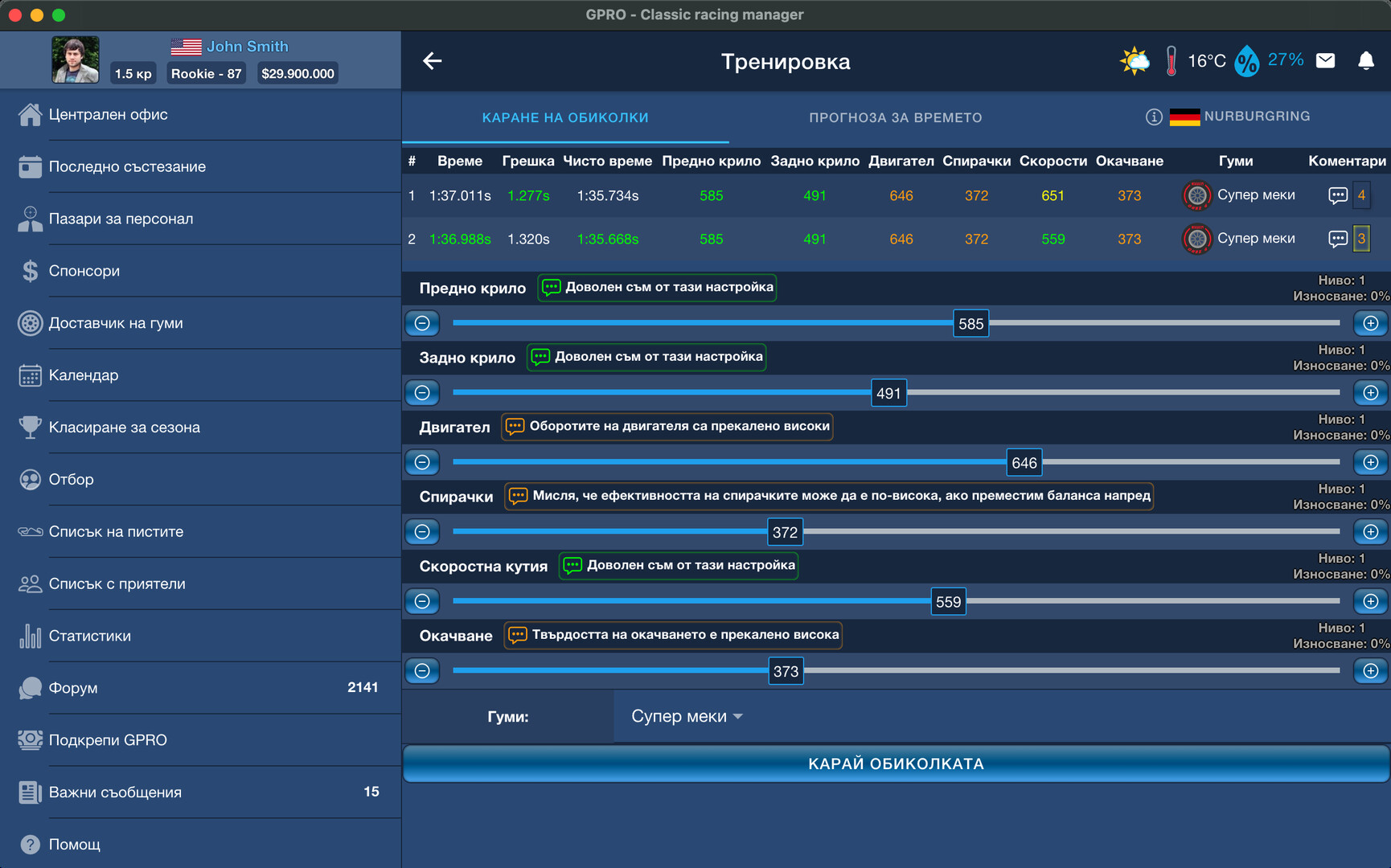Click the lap 1 comment count 4
The image size is (1391, 868).
[x=1361, y=195]
